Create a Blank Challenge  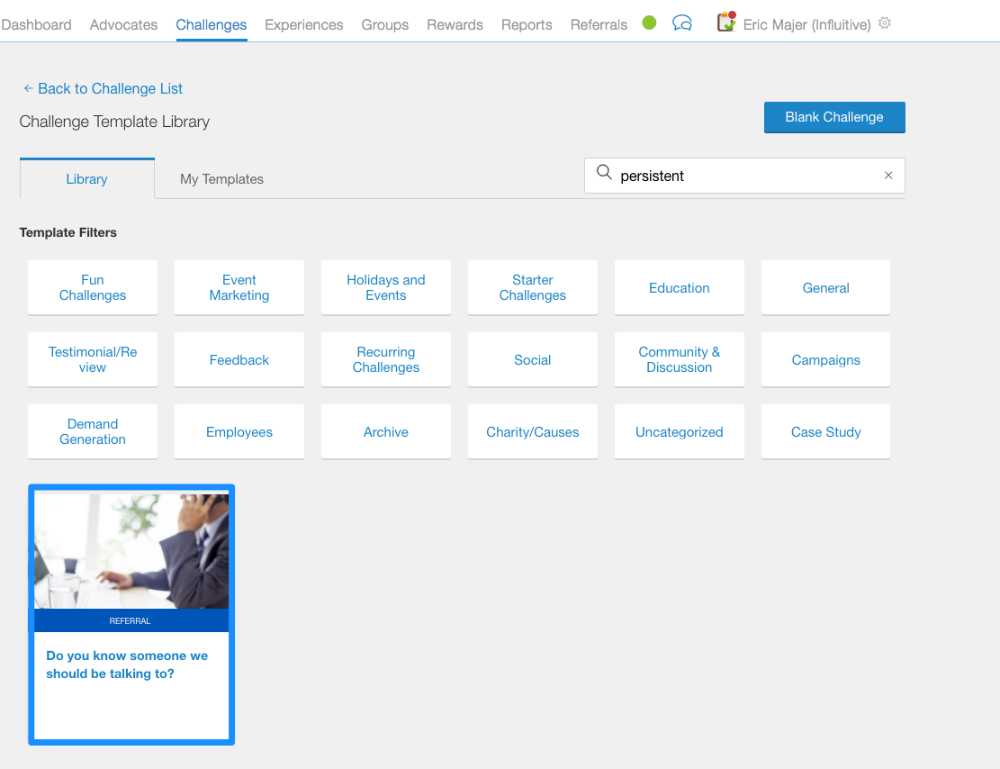coord(834,117)
